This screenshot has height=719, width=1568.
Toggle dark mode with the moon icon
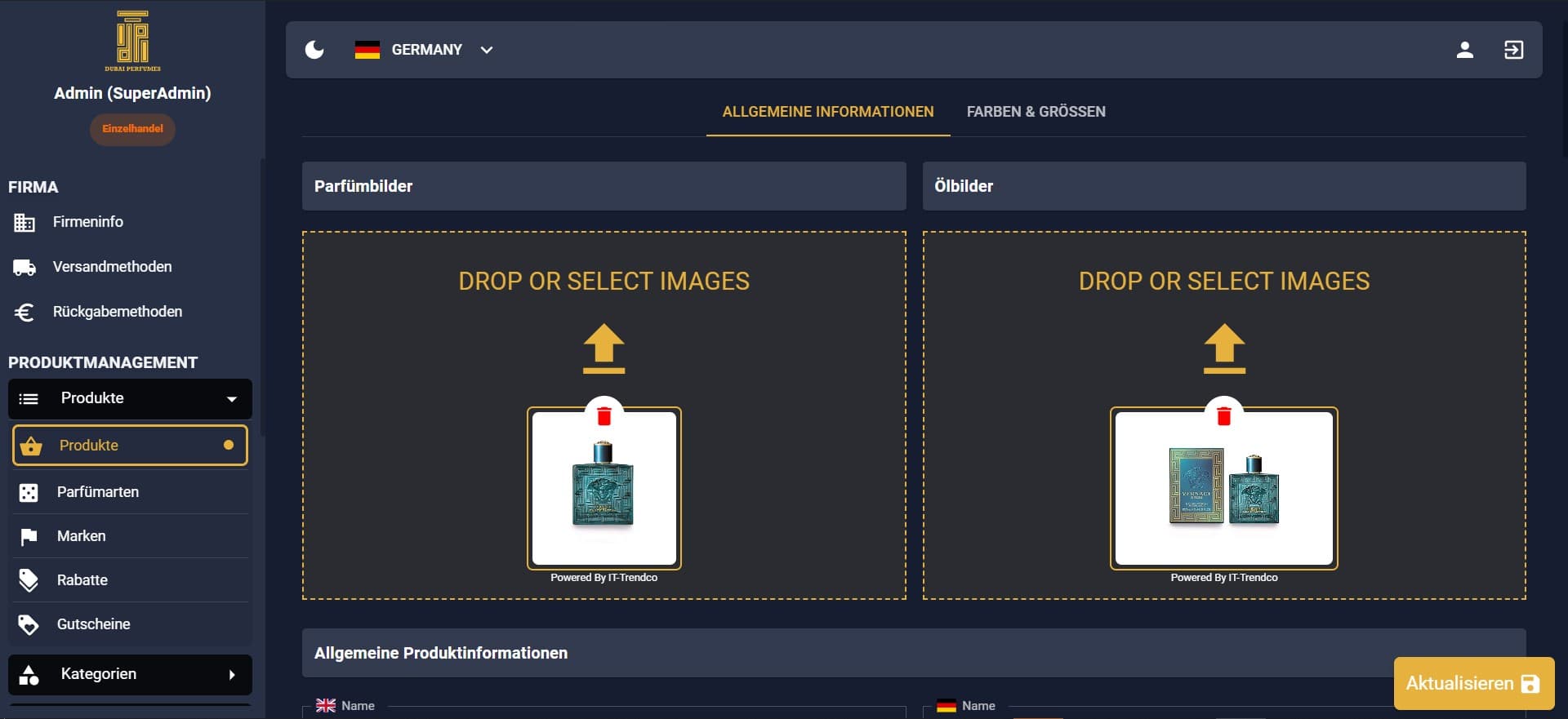click(314, 50)
